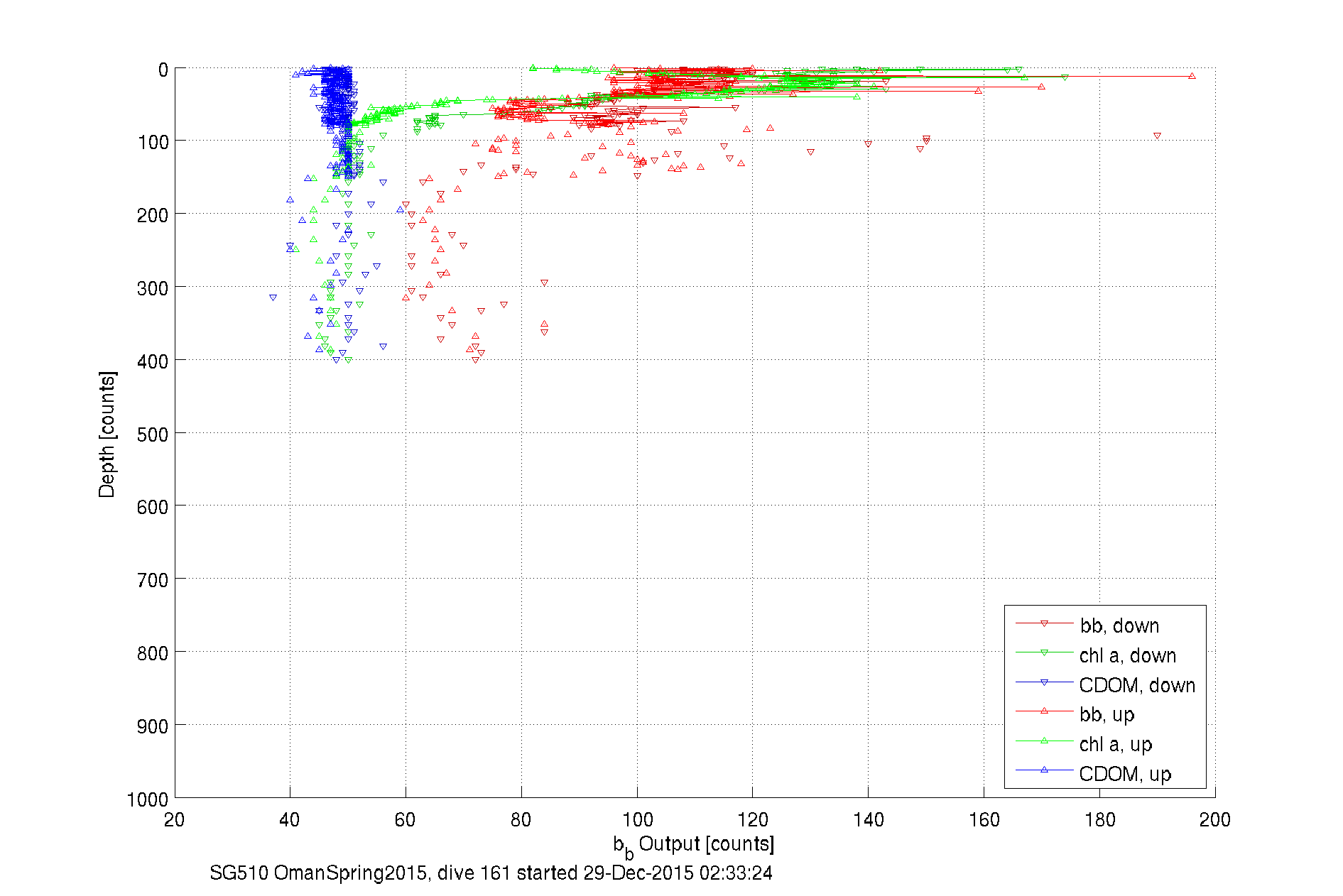
Task: Click the x-axis tick label 200
Action: (x=1215, y=820)
